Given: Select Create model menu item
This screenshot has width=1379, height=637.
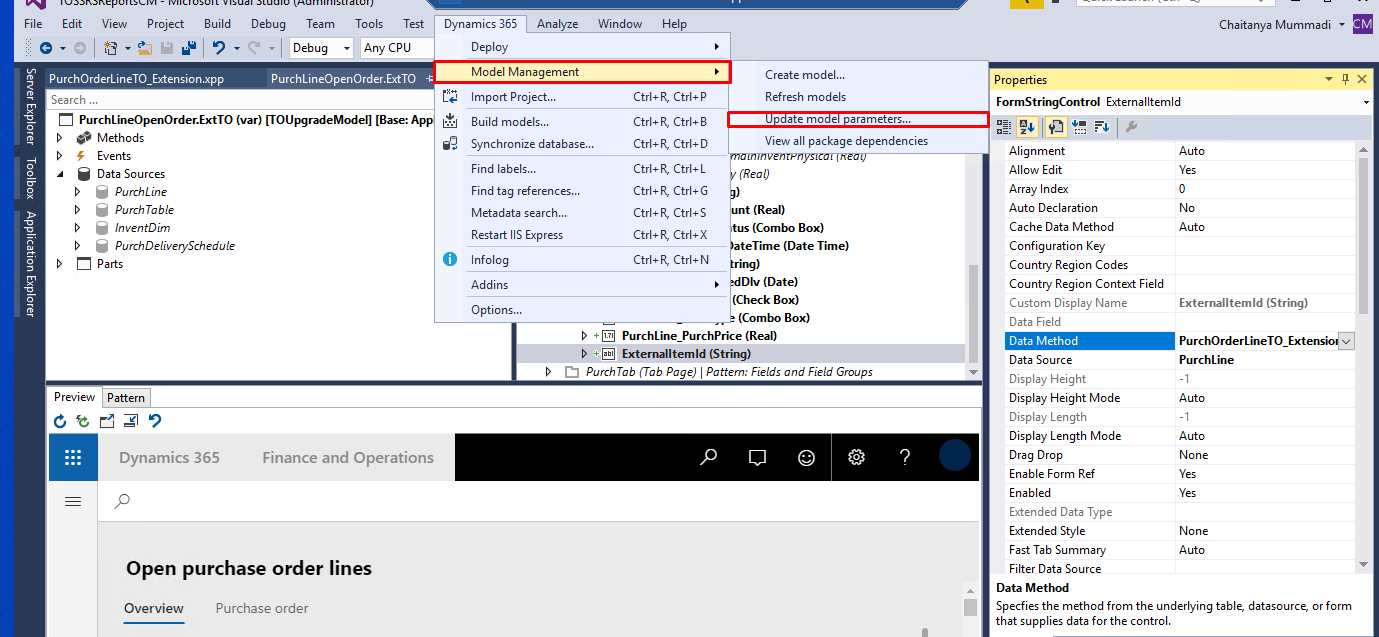Looking at the screenshot, I should pyautogui.click(x=805, y=75).
